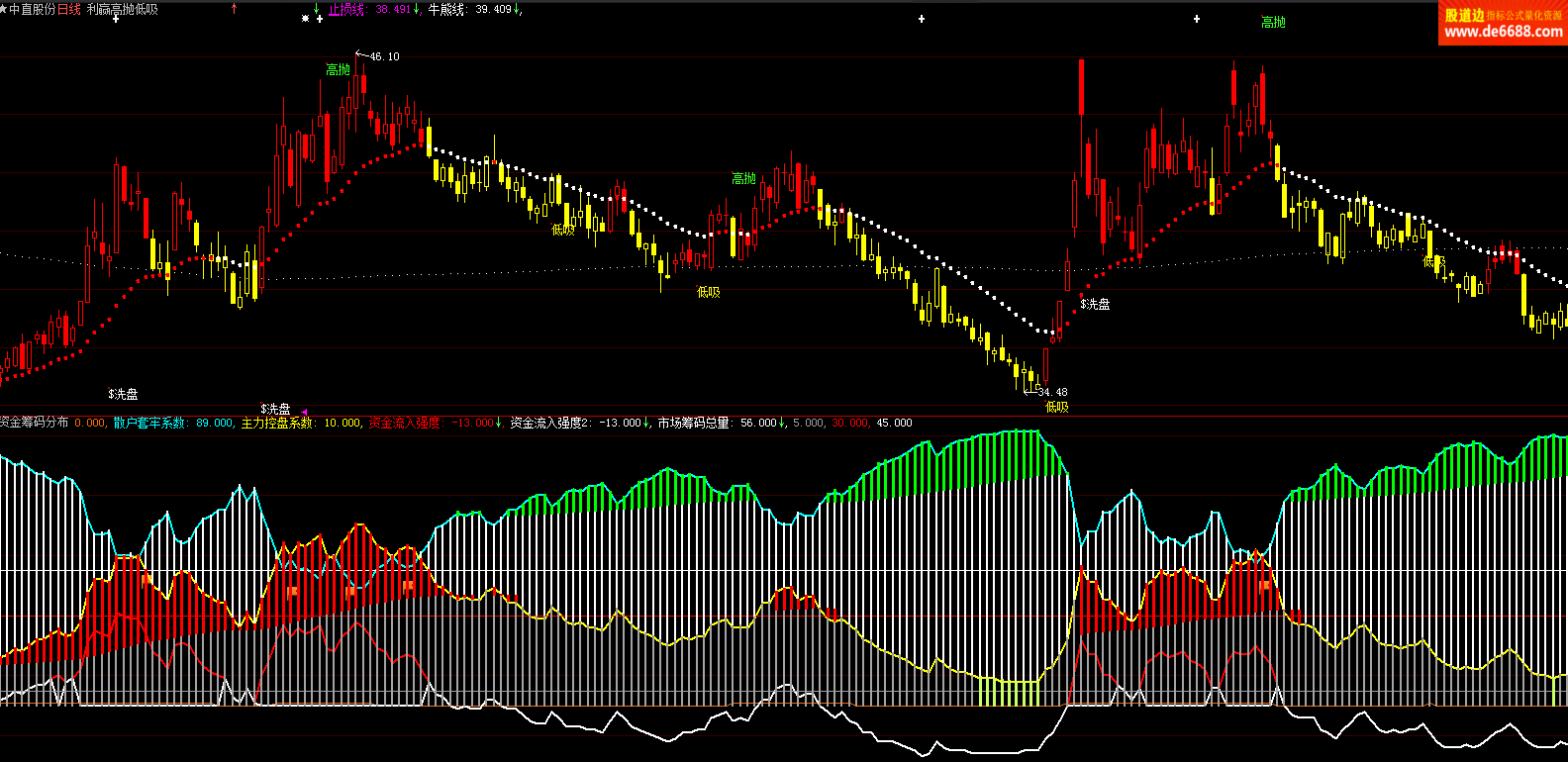Click the 牛熊线 indicator label
Screen dimensions: 1568x762
click(445, 9)
